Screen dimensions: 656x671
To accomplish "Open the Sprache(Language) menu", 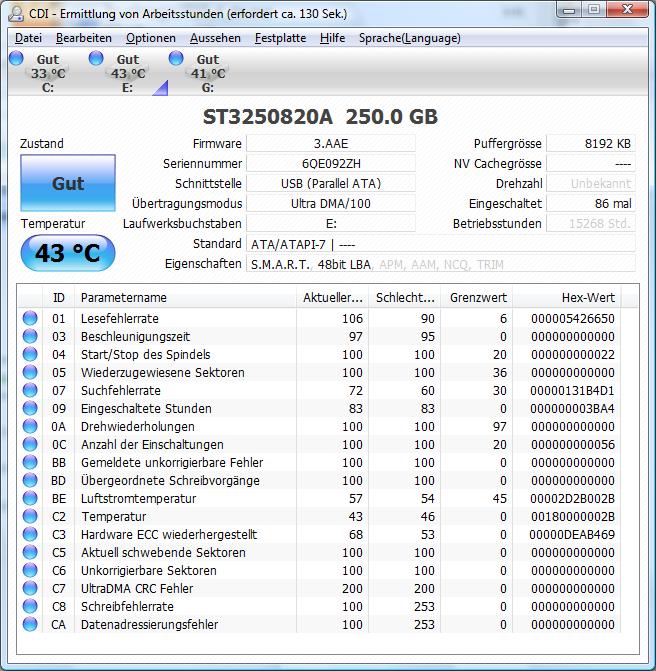I will [410, 38].
